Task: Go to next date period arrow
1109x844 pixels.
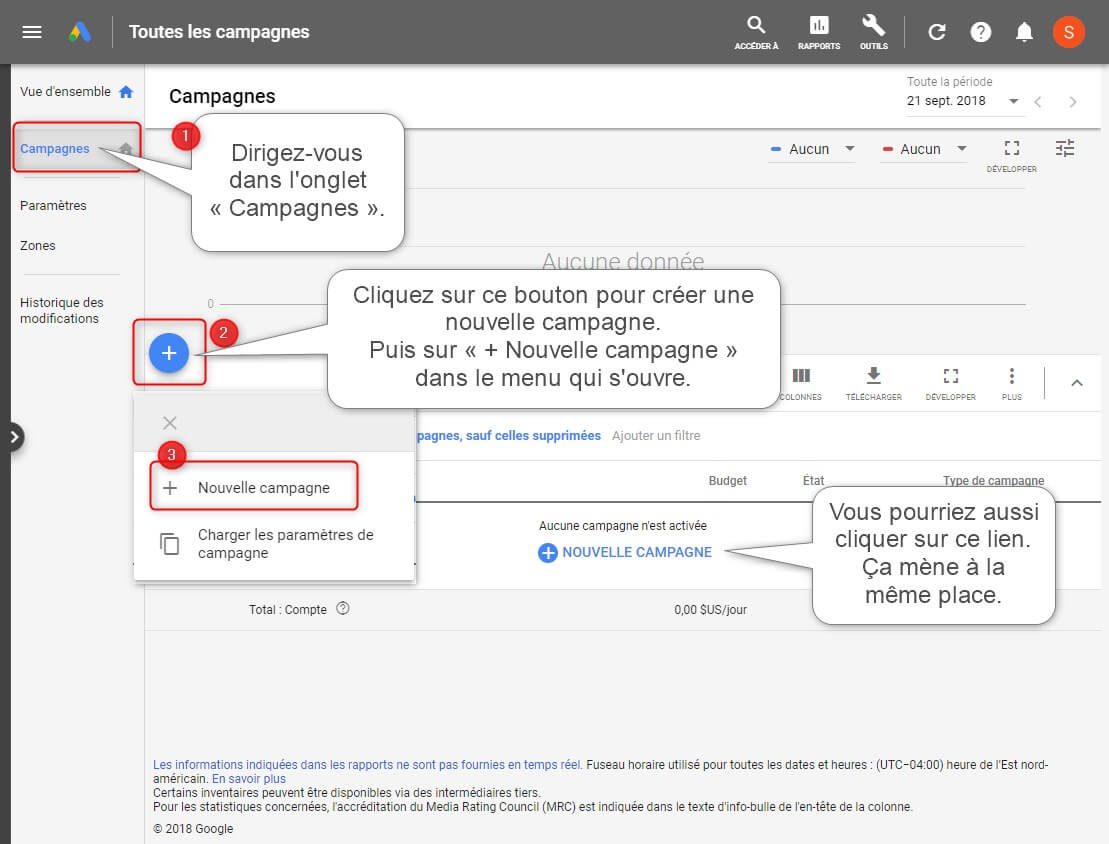Action: click(1073, 102)
